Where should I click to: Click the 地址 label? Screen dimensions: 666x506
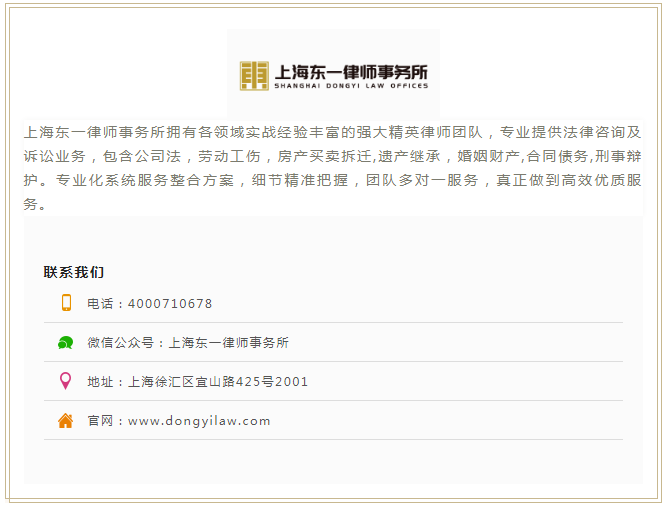[x=100, y=382]
